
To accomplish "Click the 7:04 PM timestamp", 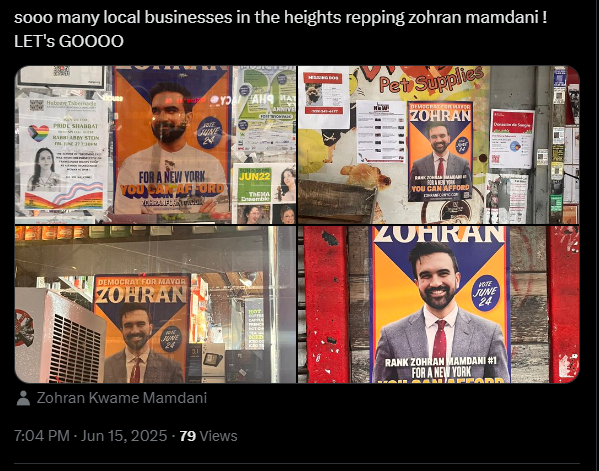I will pyautogui.click(x=42, y=436).
